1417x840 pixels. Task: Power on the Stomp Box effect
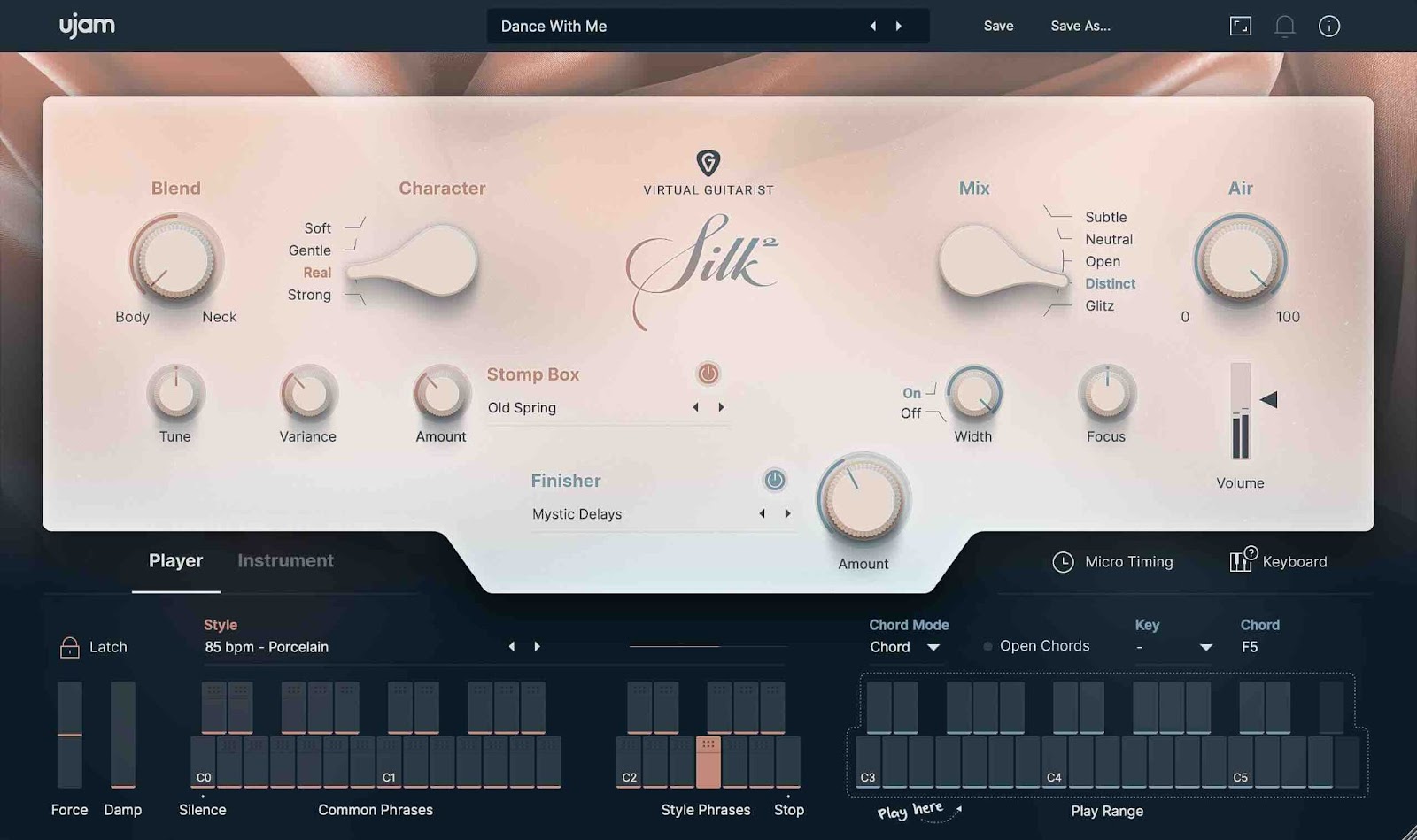(x=708, y=375)
